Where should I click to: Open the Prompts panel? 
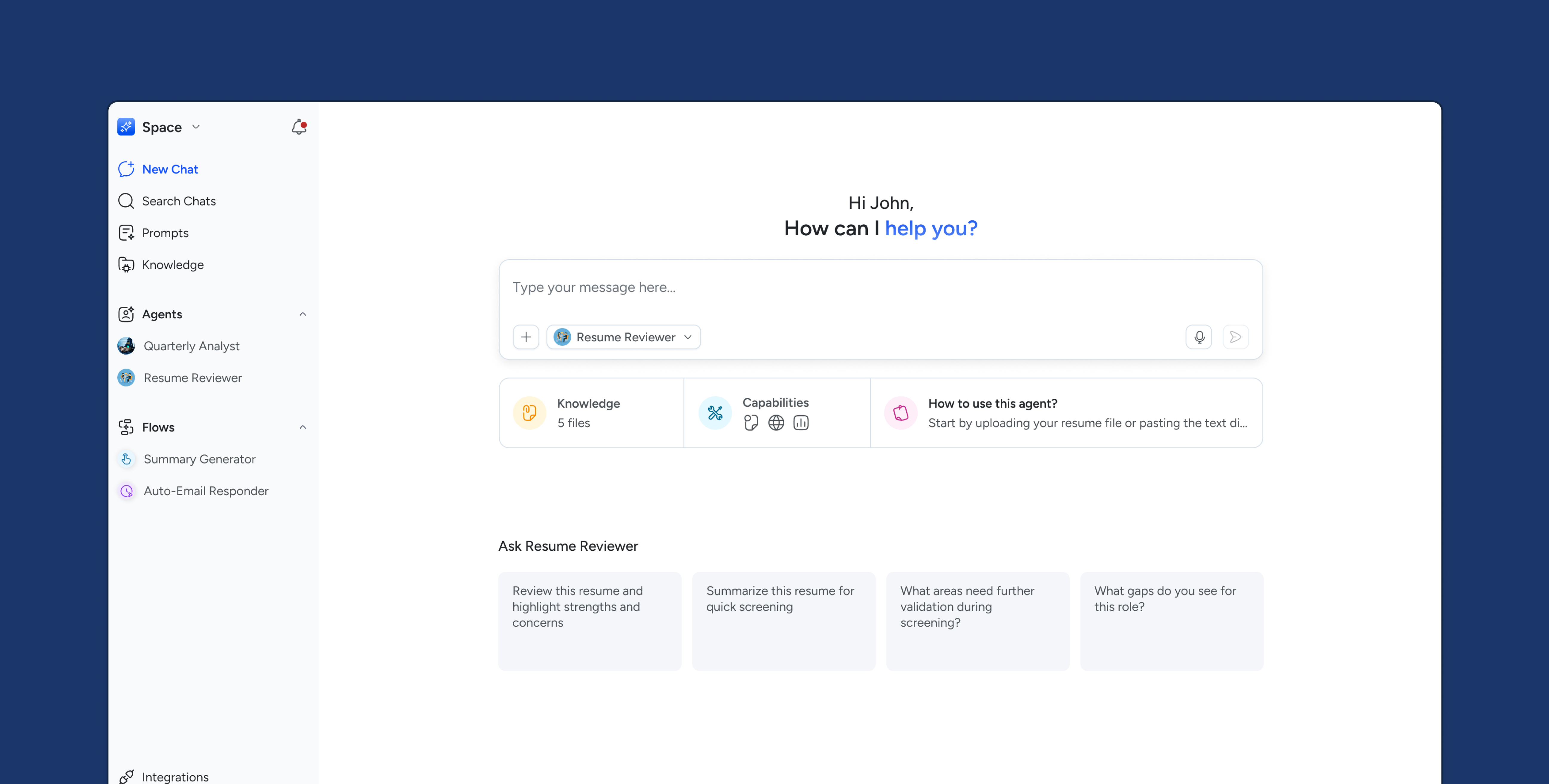[165, 233]
